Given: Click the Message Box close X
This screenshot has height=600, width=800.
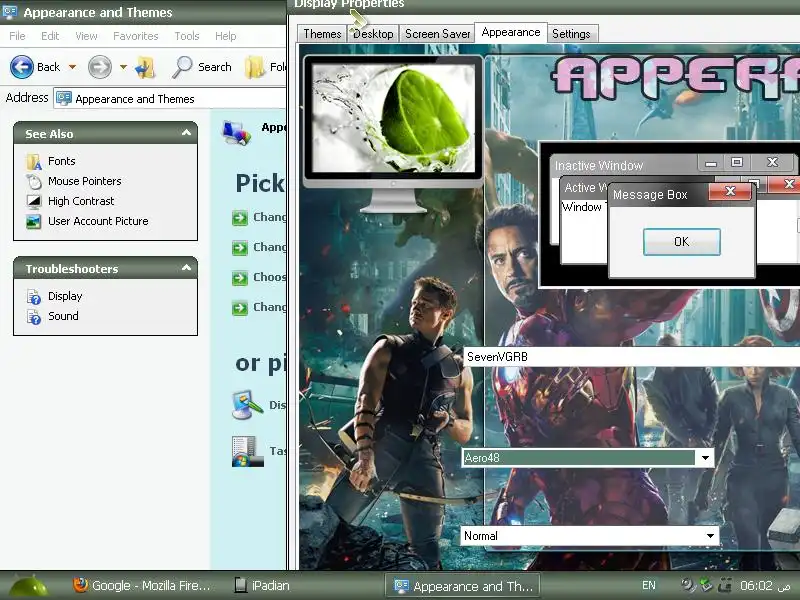Looking at the screenshot, I should coord(730,191).
